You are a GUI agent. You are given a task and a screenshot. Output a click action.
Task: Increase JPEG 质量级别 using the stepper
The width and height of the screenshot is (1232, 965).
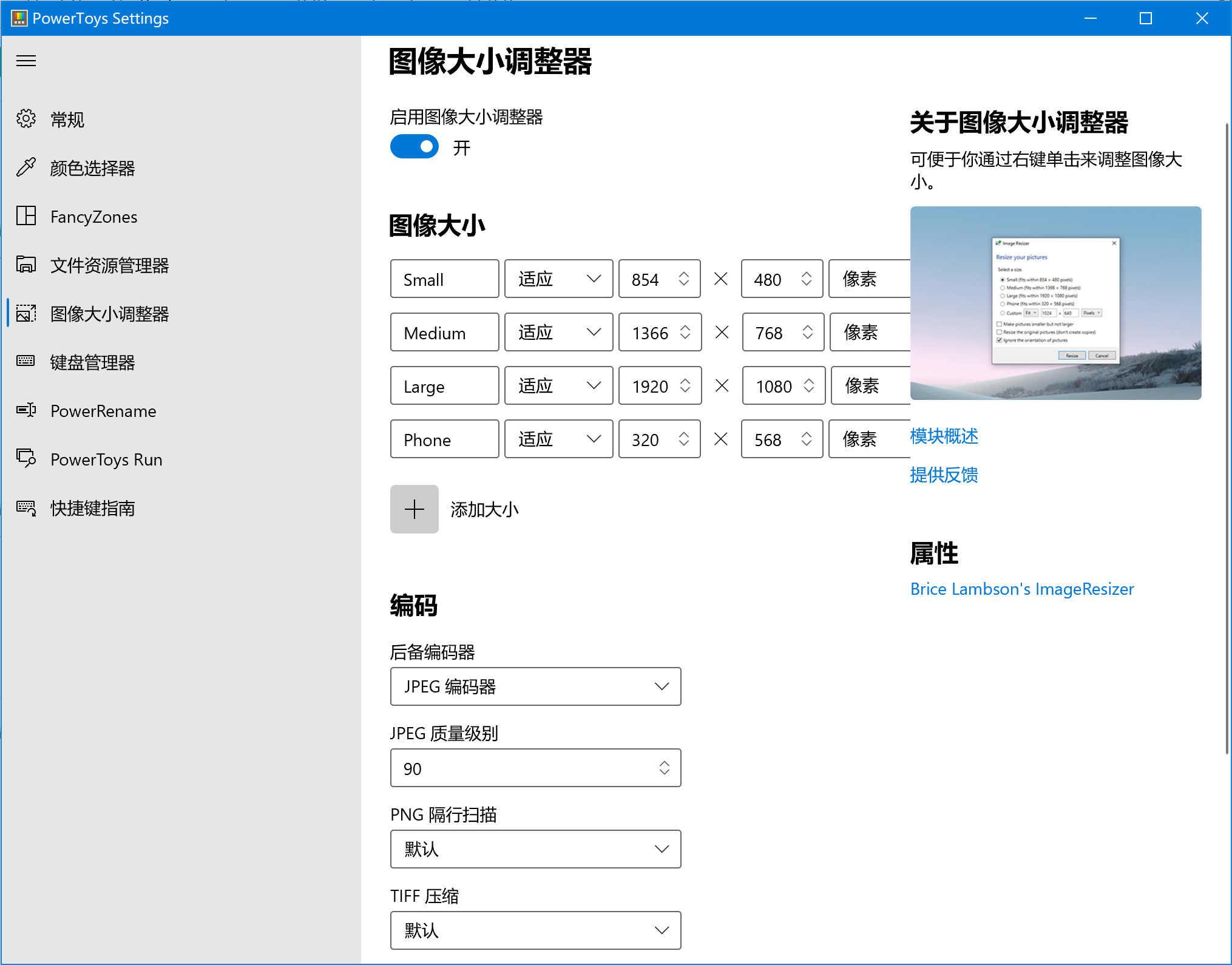point(665,764)
